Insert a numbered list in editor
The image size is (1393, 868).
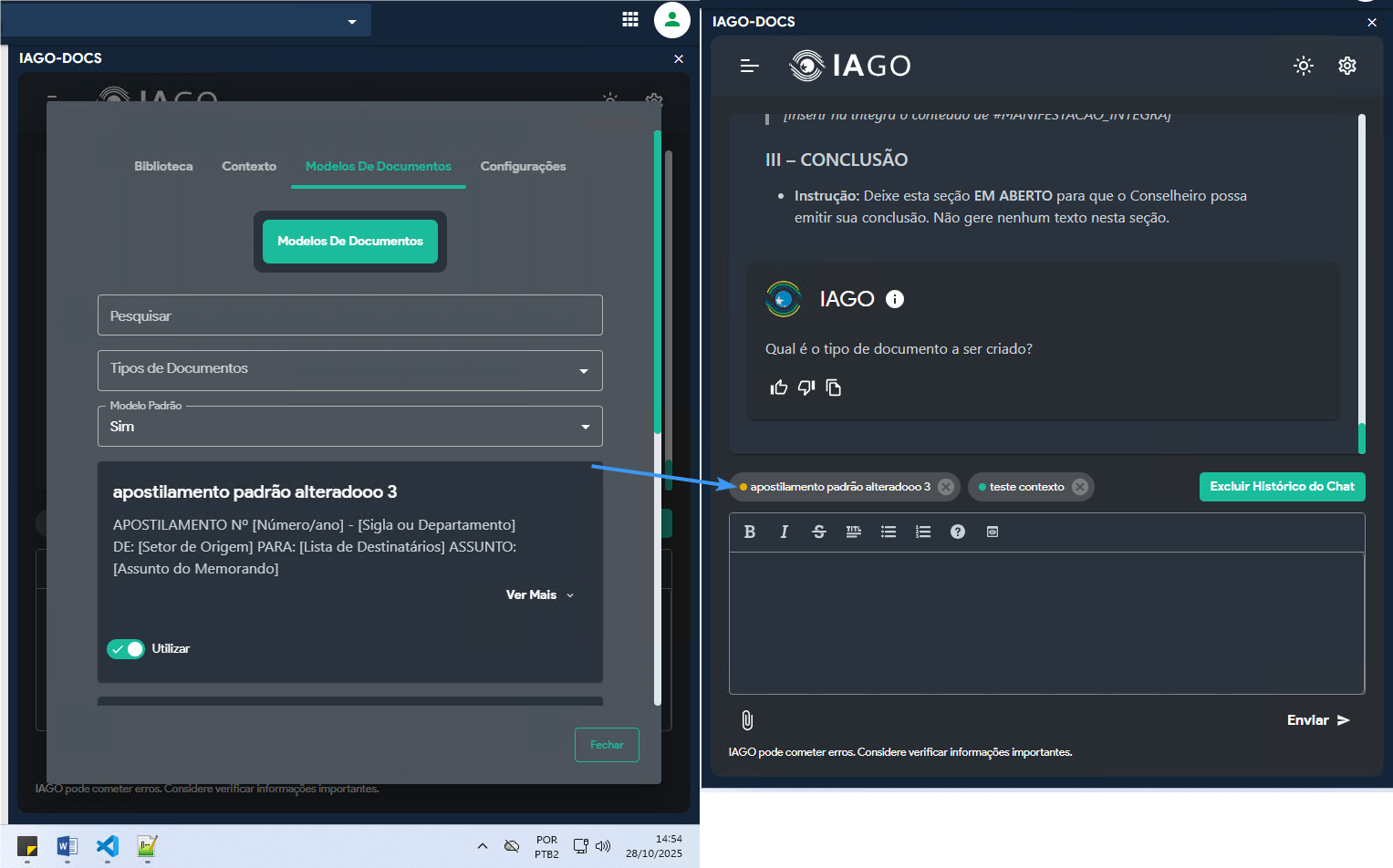[x=922, y=532]
